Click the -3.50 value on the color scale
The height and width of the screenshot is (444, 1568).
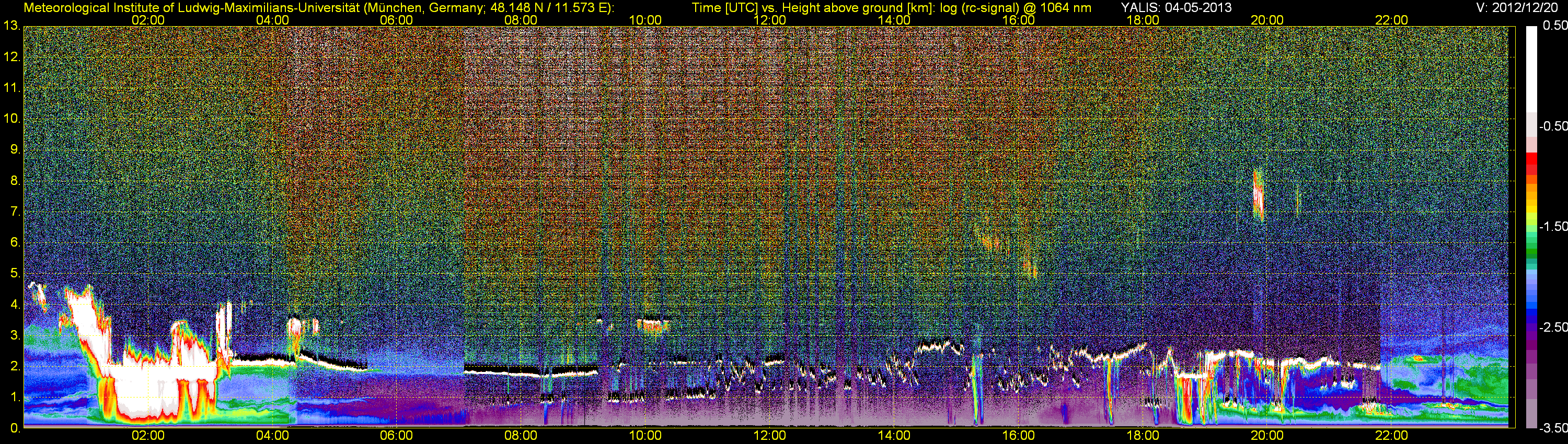[1553, 428]
